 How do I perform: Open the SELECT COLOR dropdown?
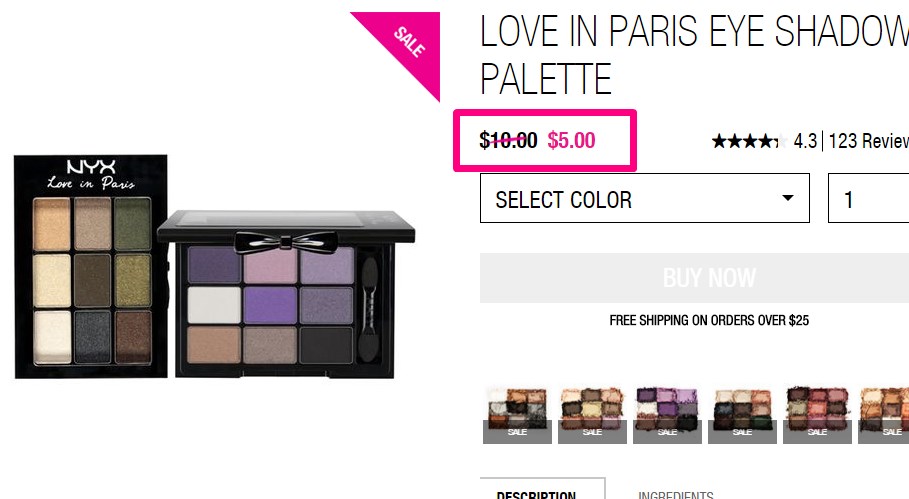[645, 198]
